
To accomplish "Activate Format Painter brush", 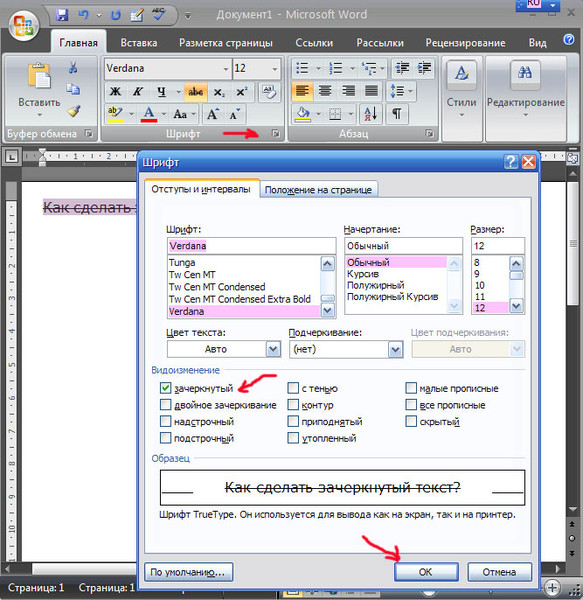I will [73, 111].
